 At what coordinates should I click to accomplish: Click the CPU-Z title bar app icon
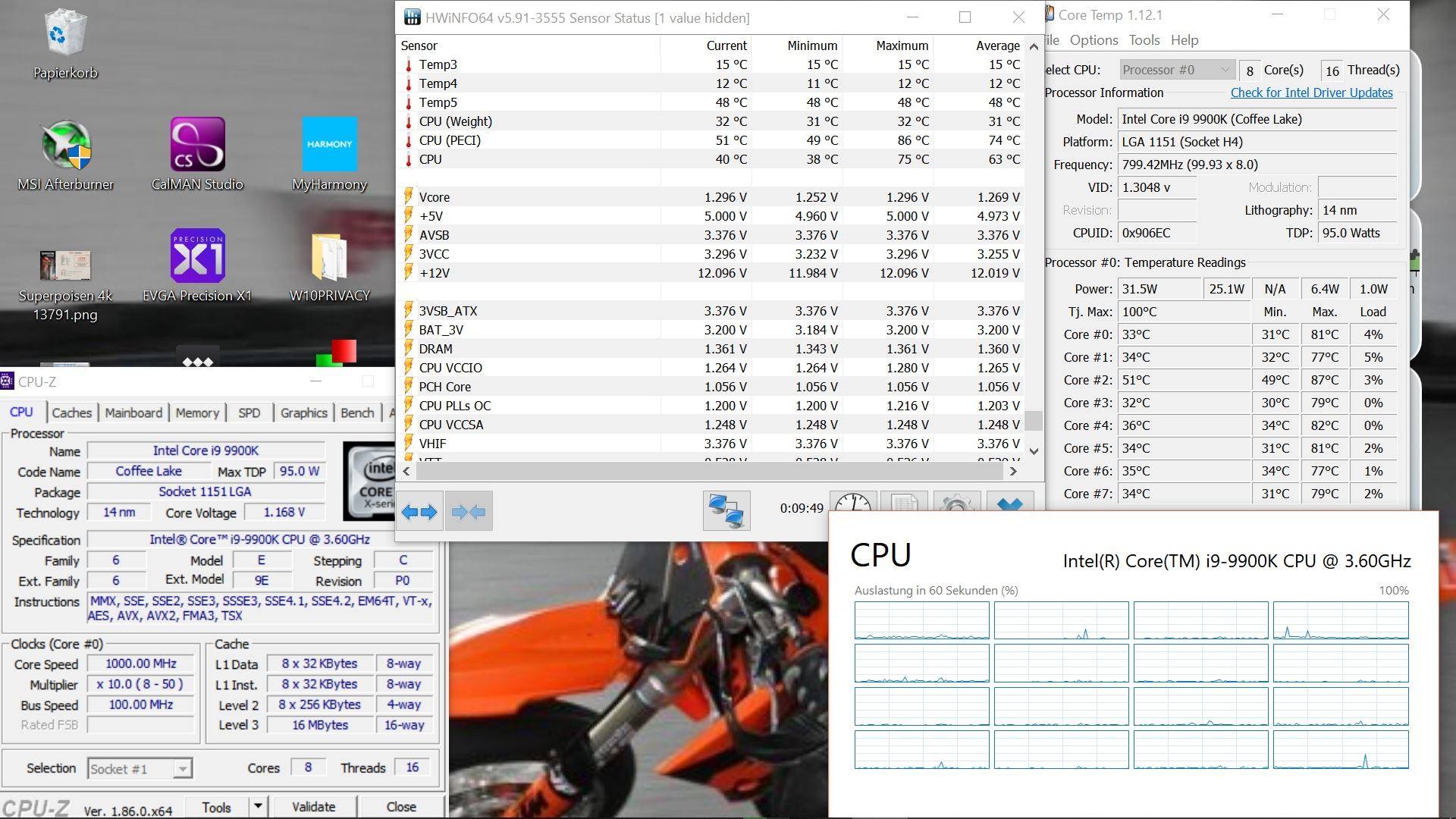[8, 381]
